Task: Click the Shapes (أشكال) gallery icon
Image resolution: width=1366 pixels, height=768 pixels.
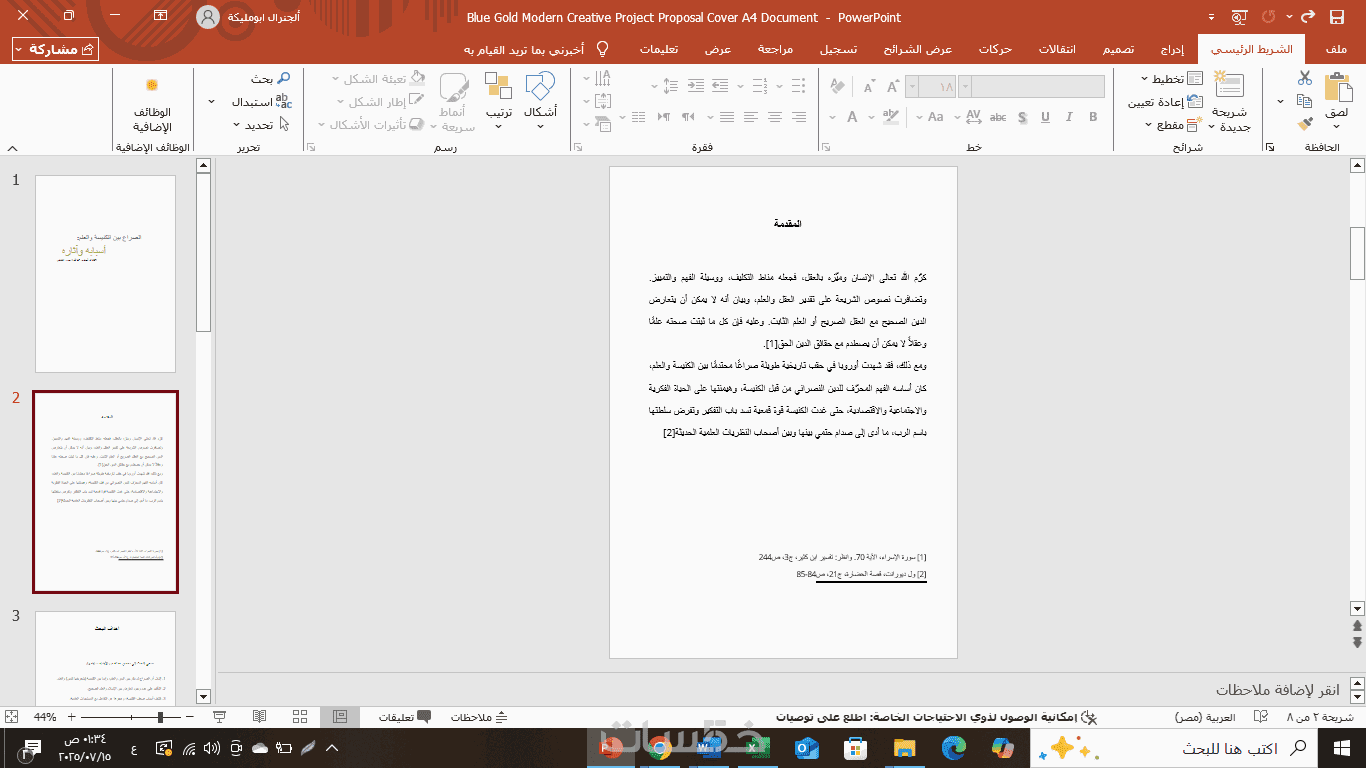Action: click(x=540, y=87)
